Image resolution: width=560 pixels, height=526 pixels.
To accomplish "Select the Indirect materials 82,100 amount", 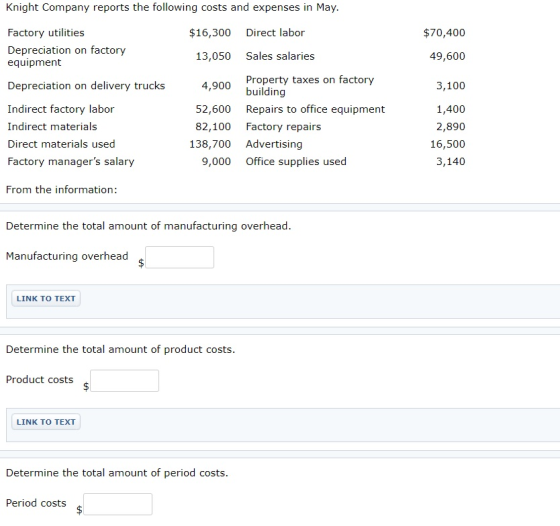I will [x=213, y=126].
